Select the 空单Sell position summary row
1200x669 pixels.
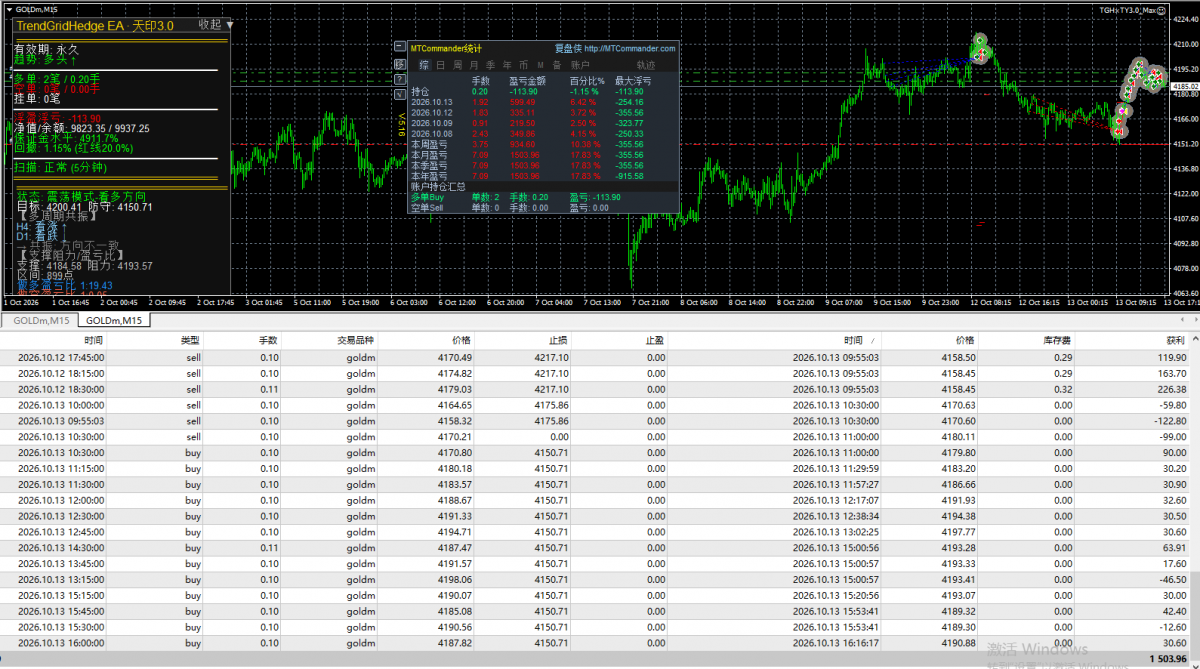(x=544, y=208)
